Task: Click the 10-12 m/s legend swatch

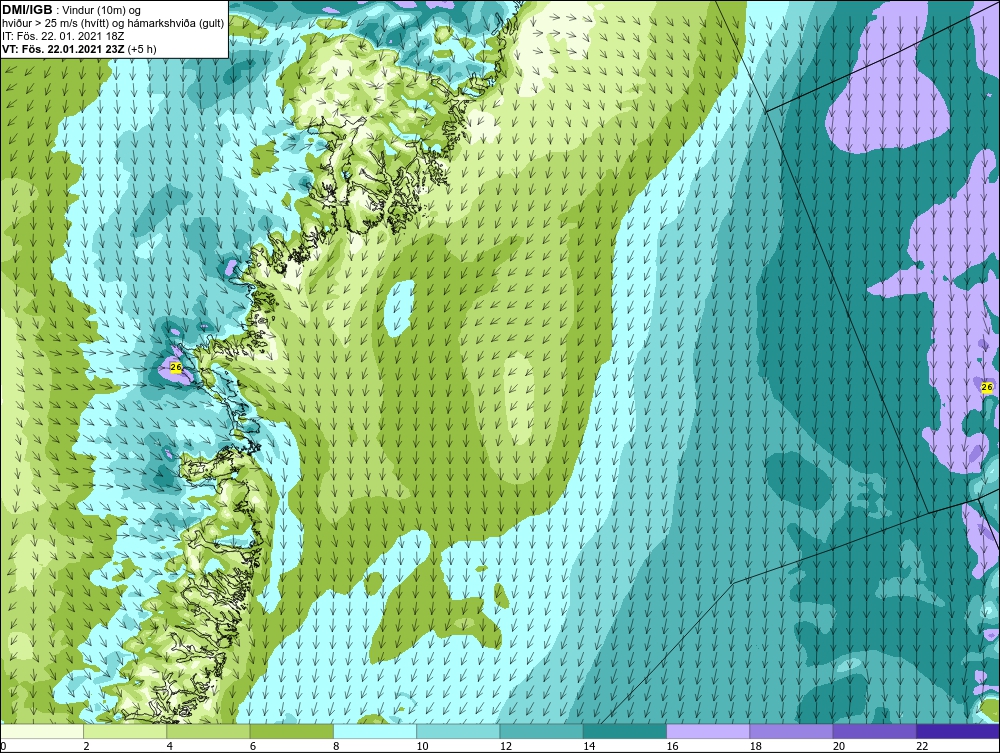Action: pos(458,731)
